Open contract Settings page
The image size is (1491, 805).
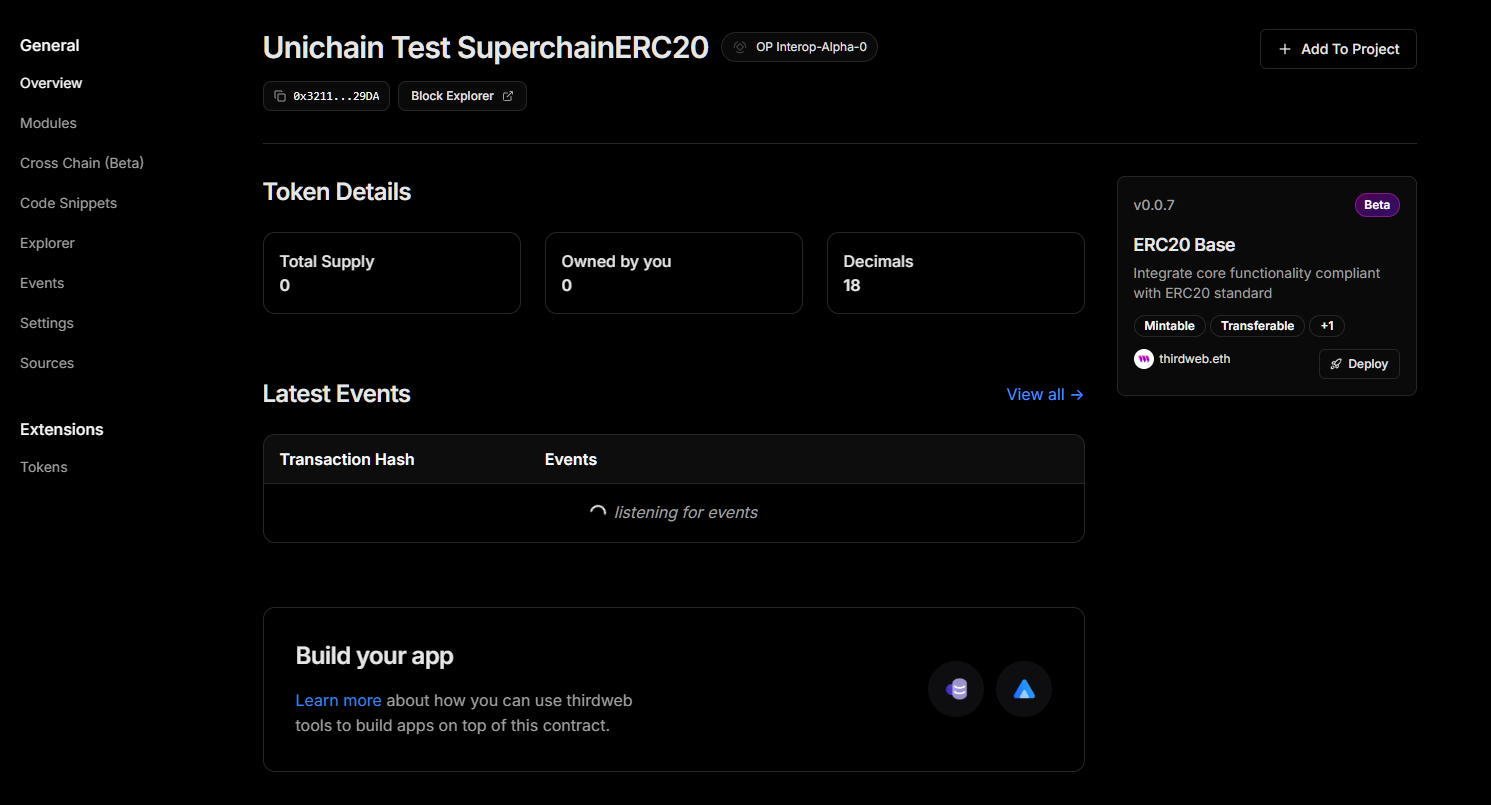(x=47, y=323)
